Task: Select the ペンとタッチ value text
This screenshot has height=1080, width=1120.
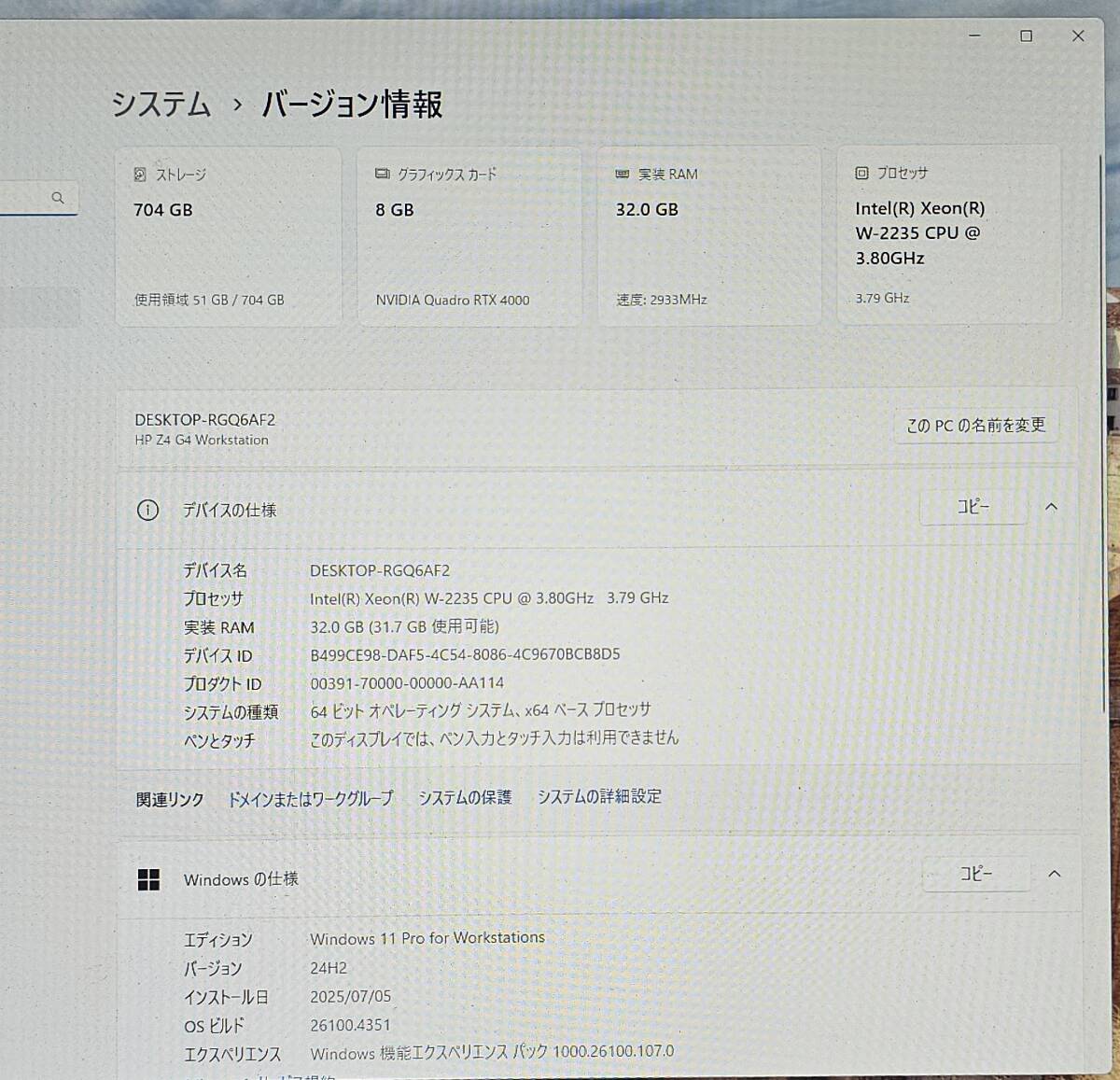Action: click(495, 738)
